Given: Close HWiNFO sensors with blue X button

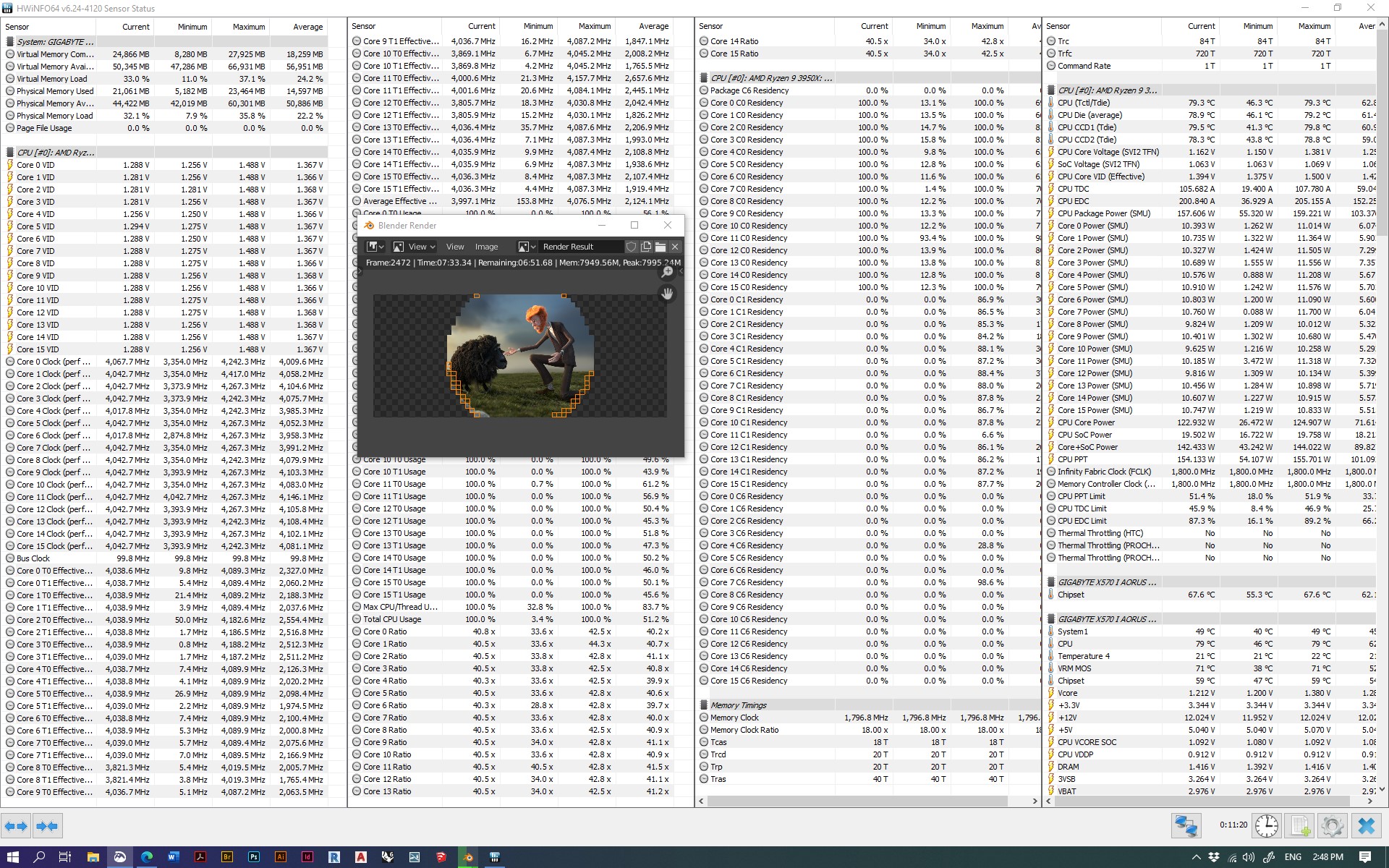Looking at the screenshot, I should (1366, 826).
